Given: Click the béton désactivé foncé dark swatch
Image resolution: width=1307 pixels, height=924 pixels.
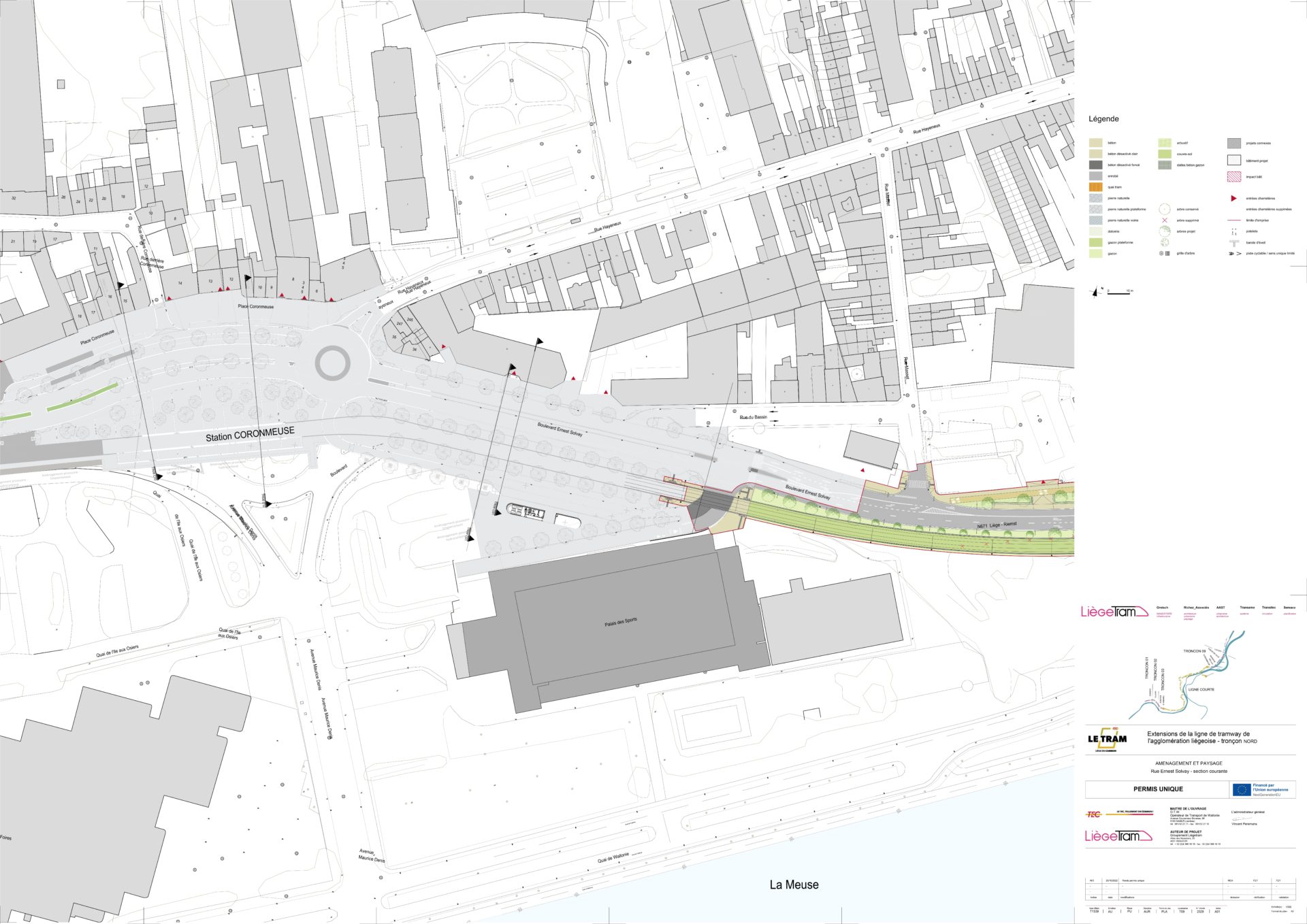Looking at the screenshot, I should (x=1095, y=165).
